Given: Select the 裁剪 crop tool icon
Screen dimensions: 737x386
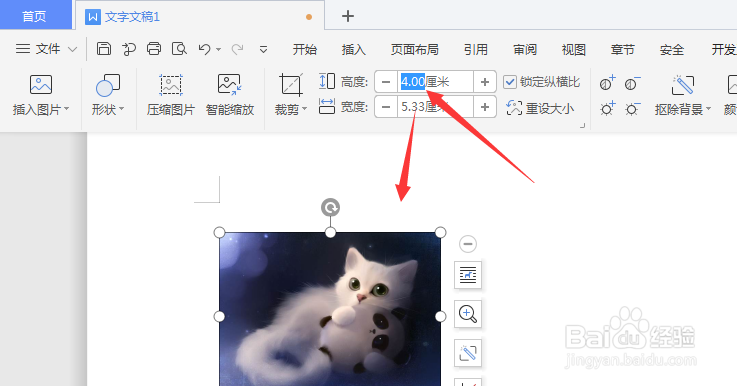Looking at the screenshot, I should point(290,85).
